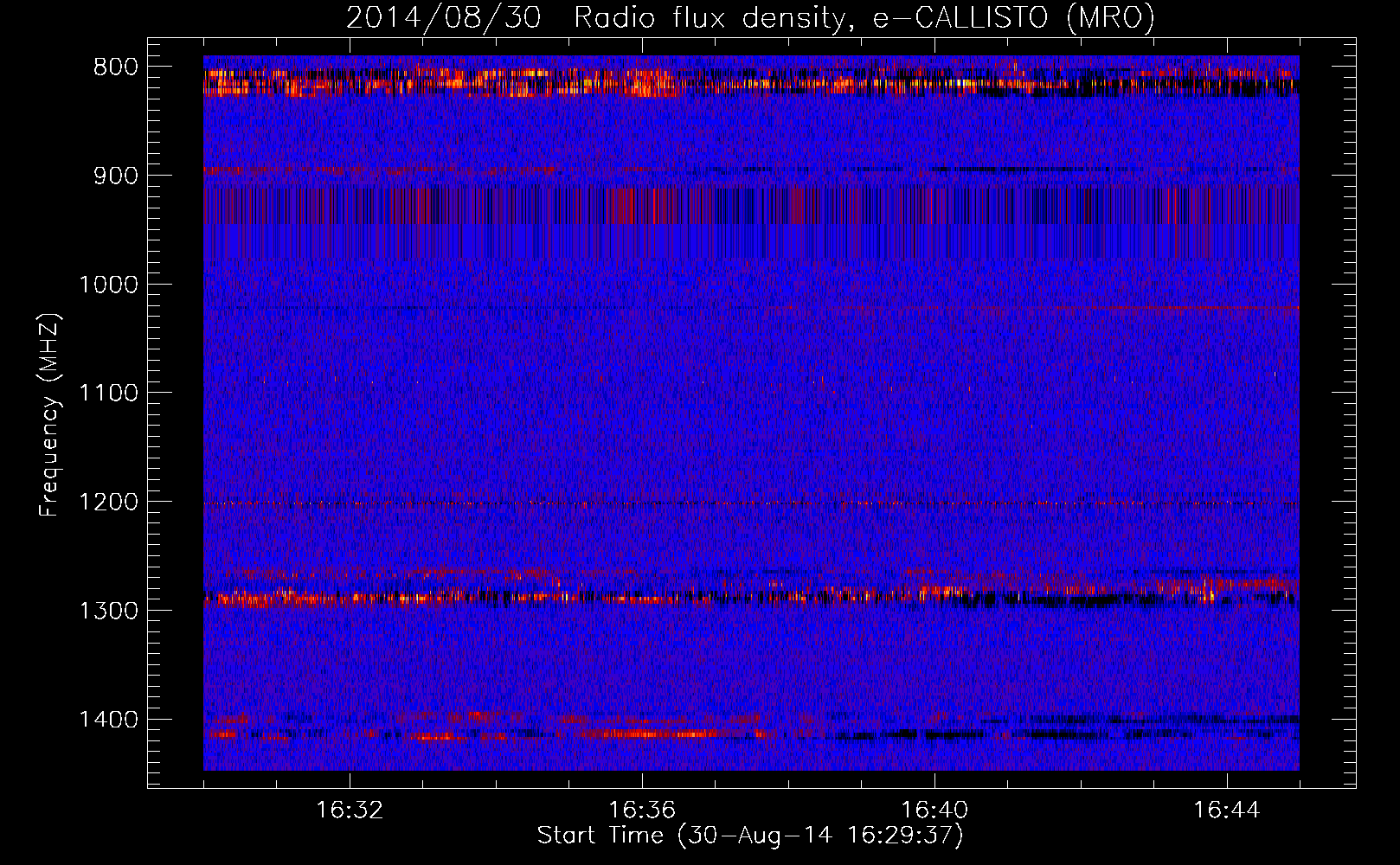Click the 'Frequency (MHZ)' axis label

[50, 415]
